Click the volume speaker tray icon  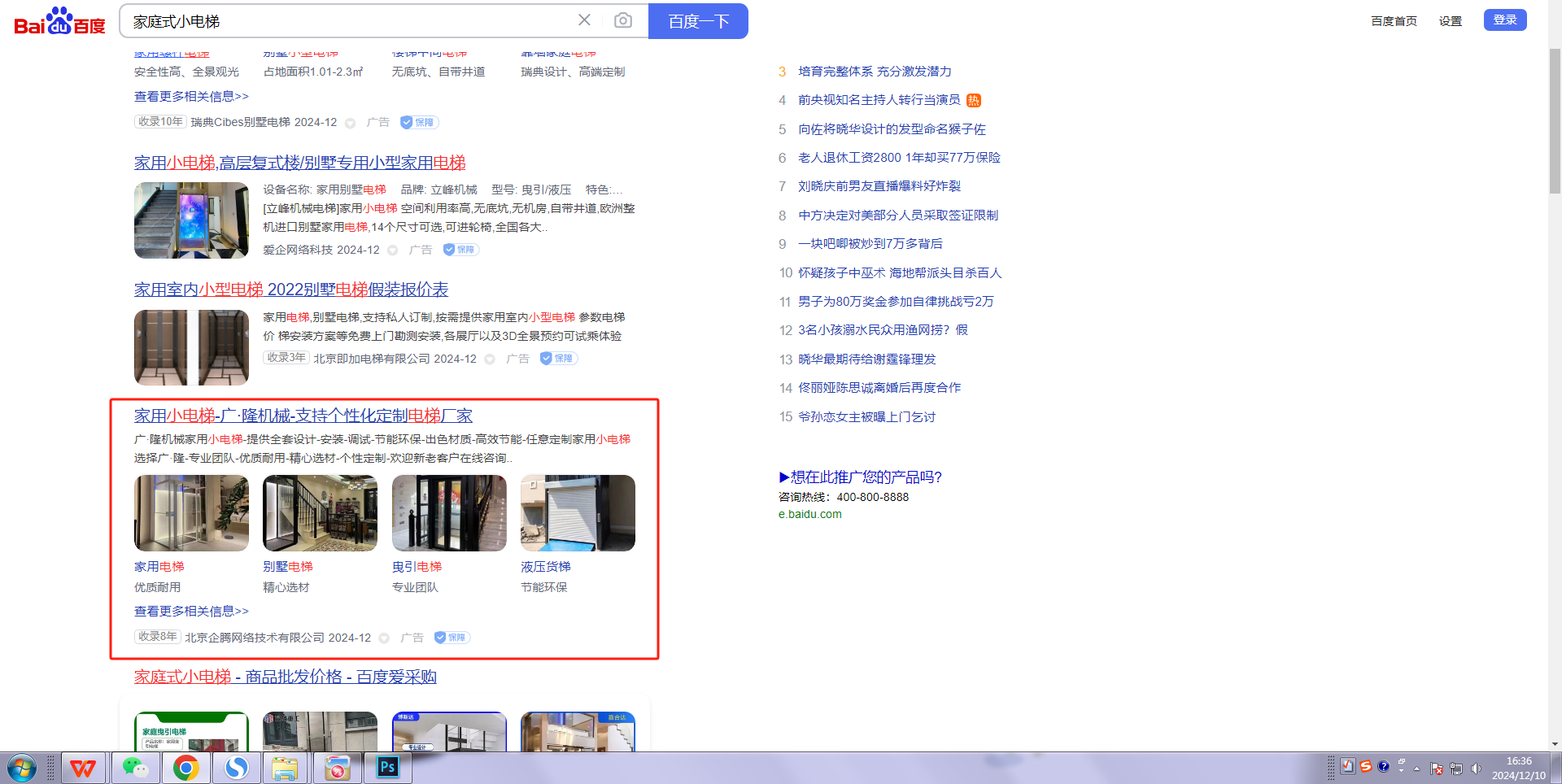(x=1476, y=769)
